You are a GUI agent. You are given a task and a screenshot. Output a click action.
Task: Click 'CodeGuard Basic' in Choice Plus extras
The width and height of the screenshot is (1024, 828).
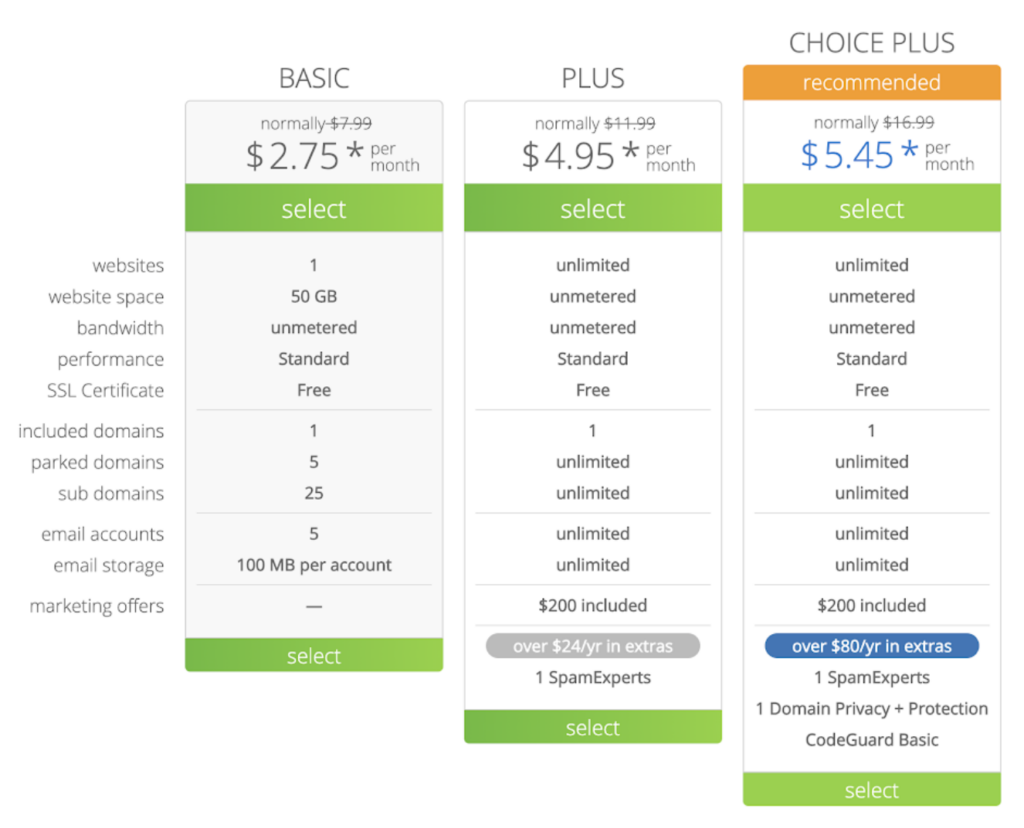click(871, 740)
